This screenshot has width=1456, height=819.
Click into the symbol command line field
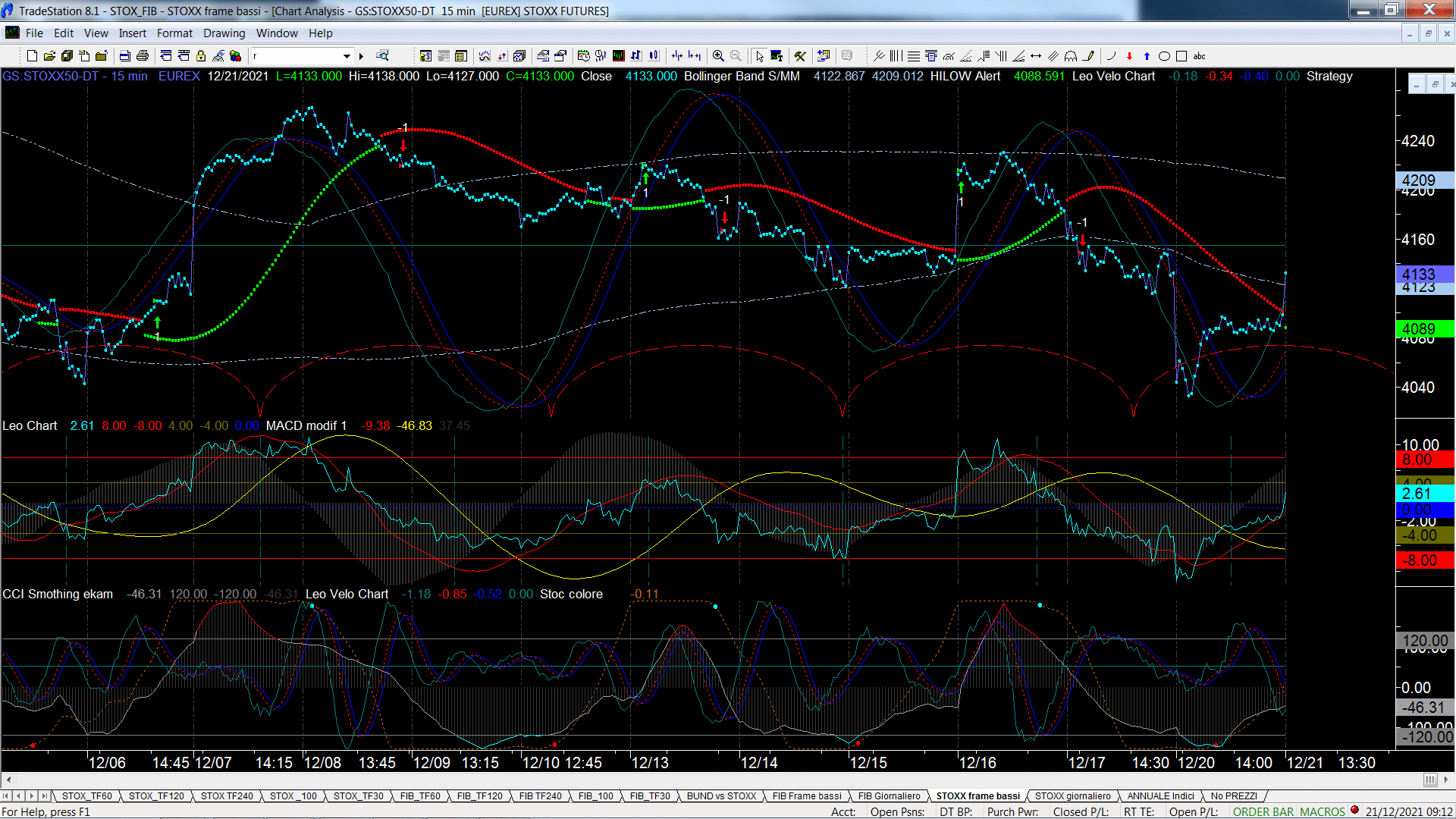[296, 55]
